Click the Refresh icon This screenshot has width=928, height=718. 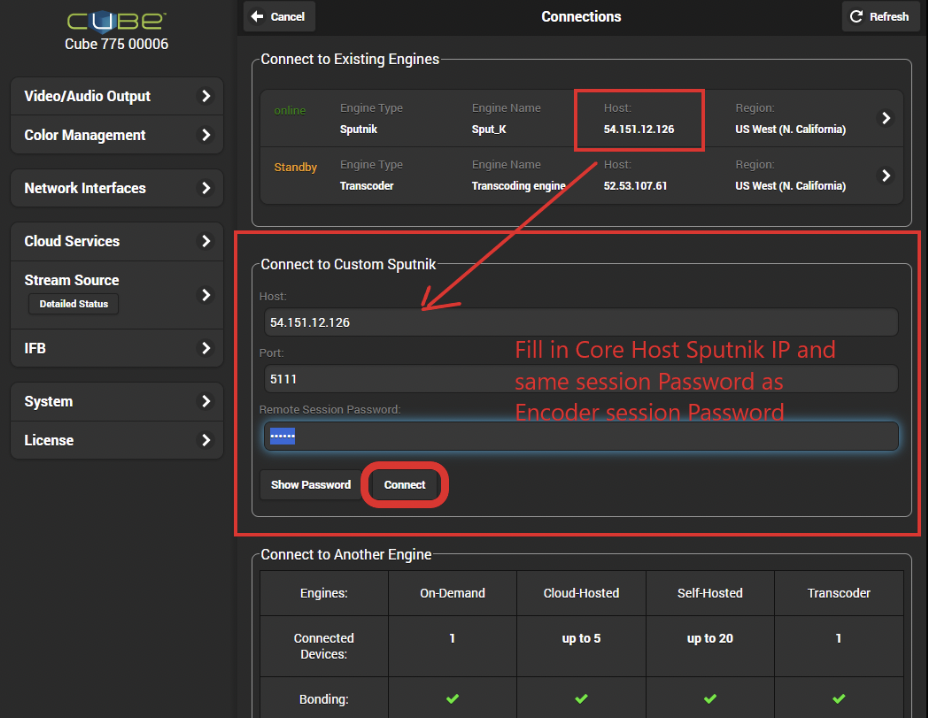pos(857,16)
